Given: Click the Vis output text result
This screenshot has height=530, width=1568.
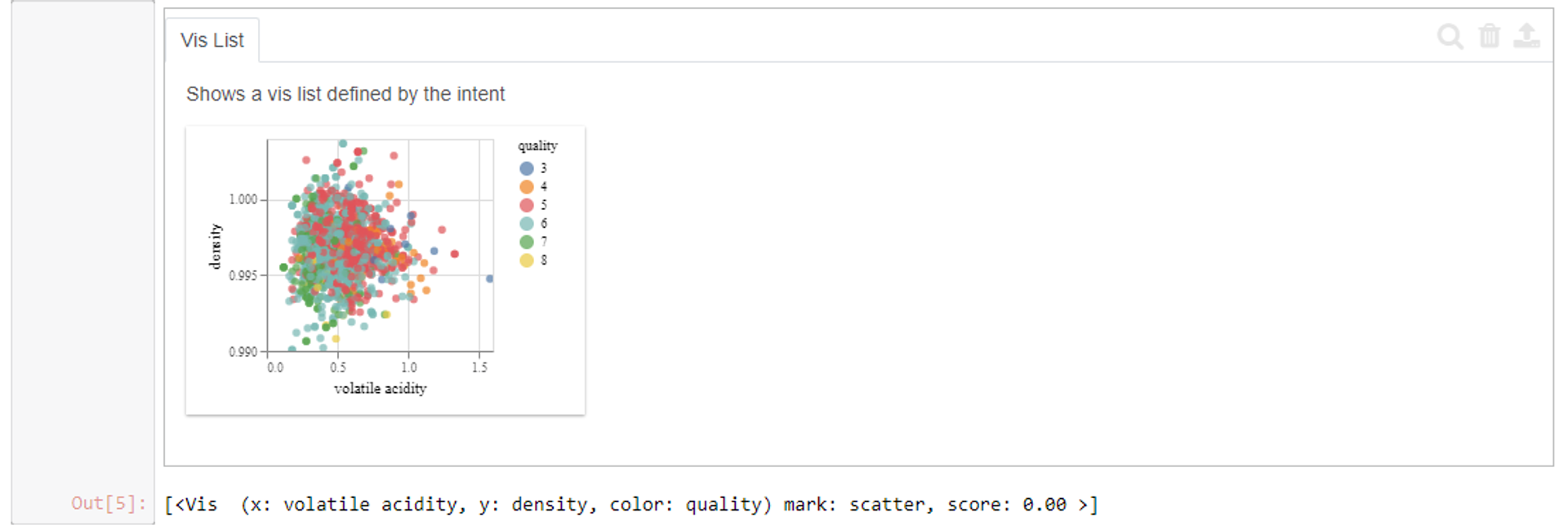Looking at the screenshot, I should pos(629,504).
